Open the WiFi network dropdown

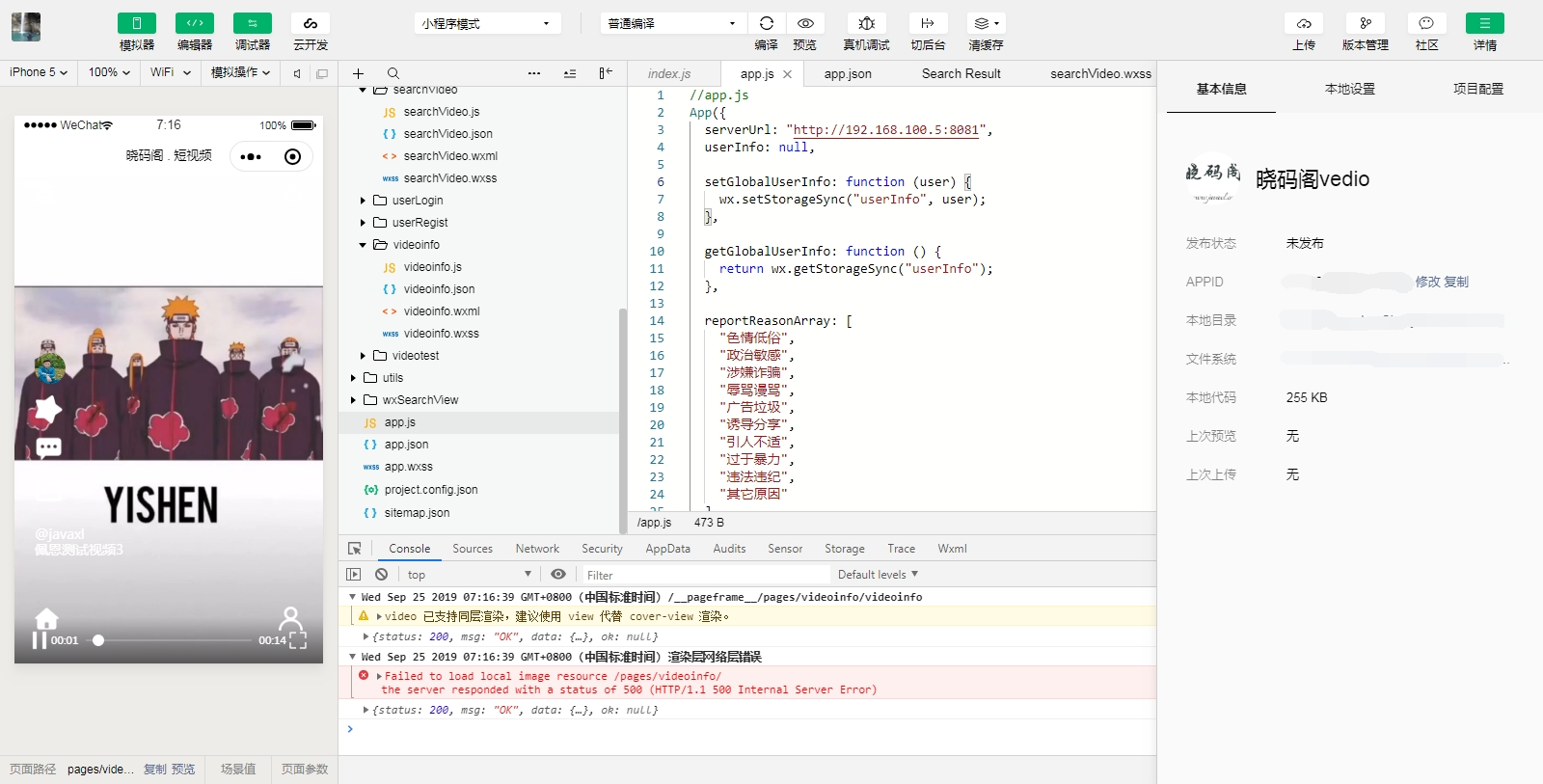[x=171, y=72]
